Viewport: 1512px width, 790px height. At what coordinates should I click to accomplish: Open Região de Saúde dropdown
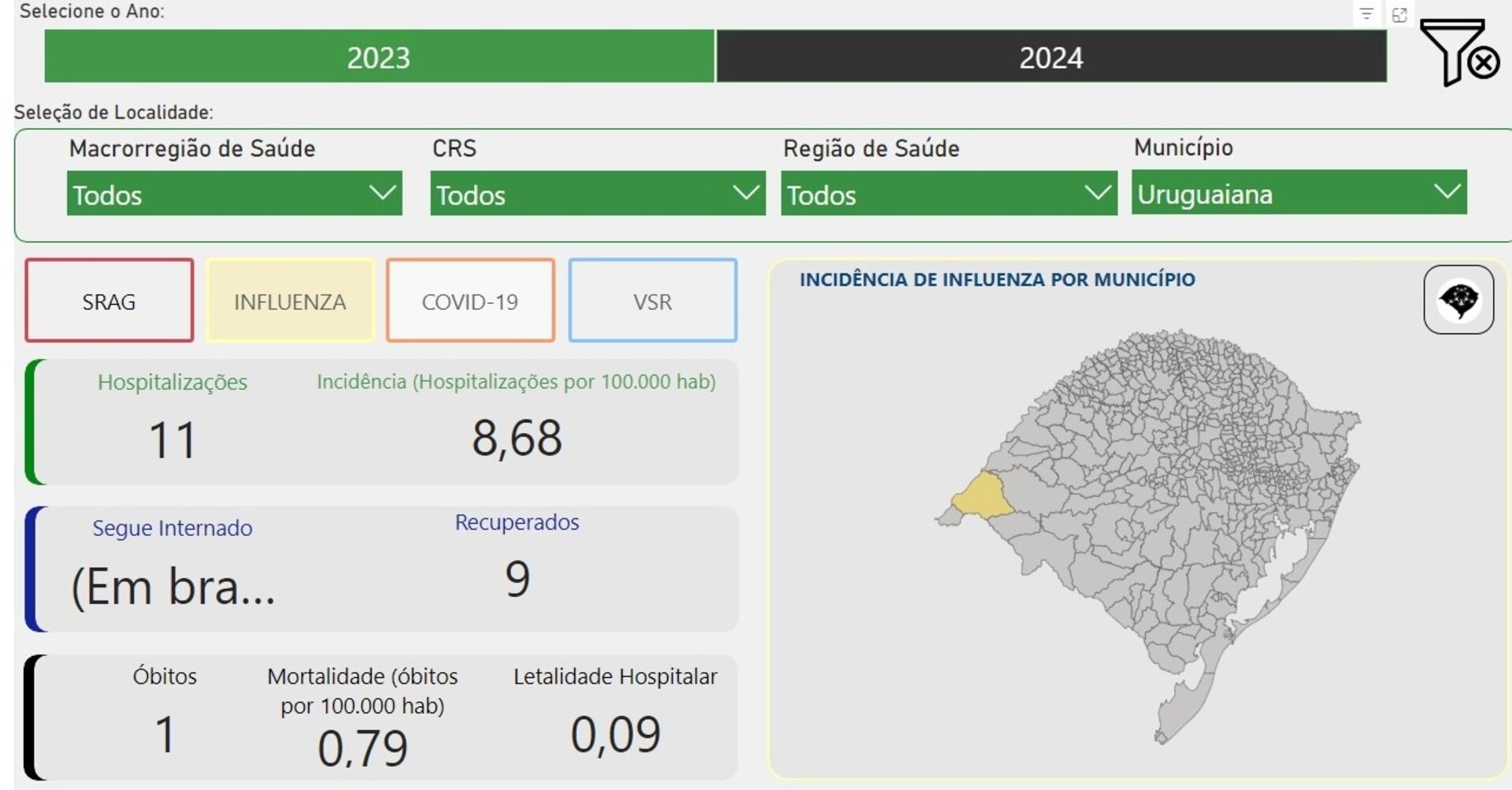[x=948, y=194]
